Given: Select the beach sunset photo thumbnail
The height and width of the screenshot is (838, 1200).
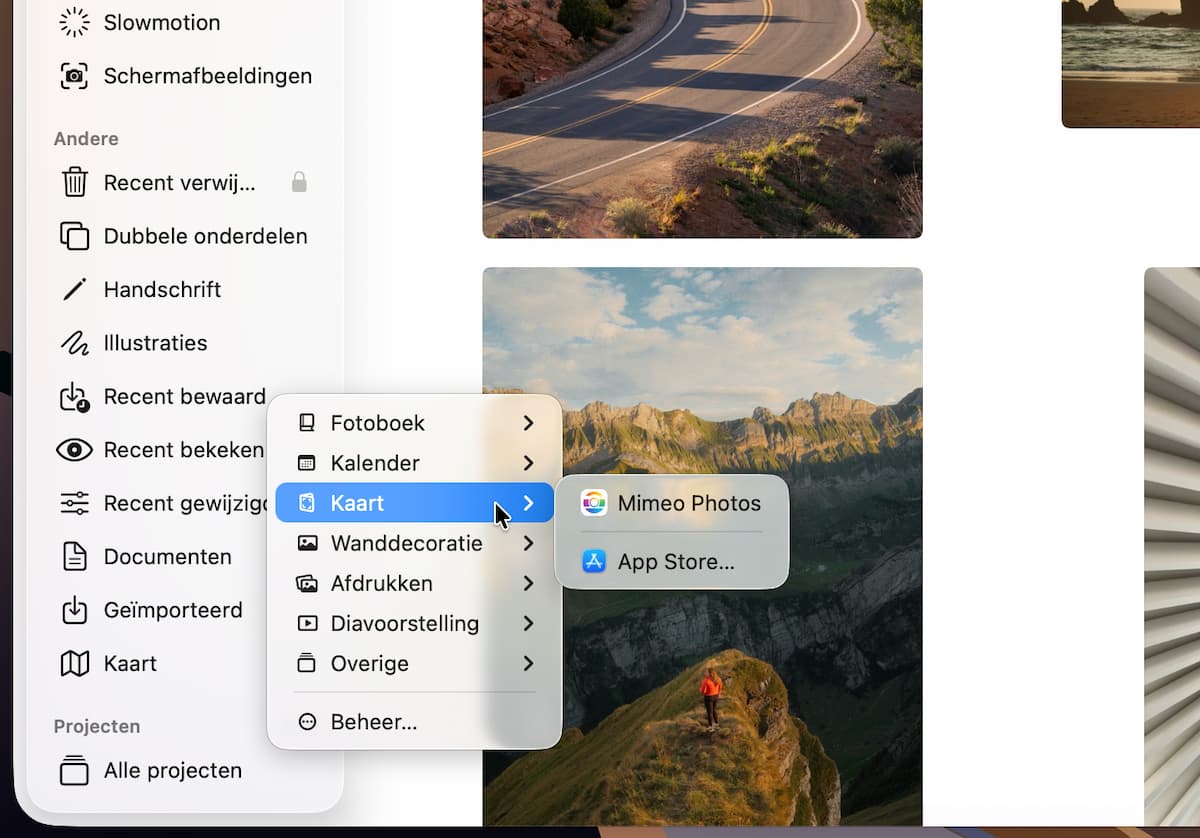Looking at the screenshot, I should (1131, 63).
